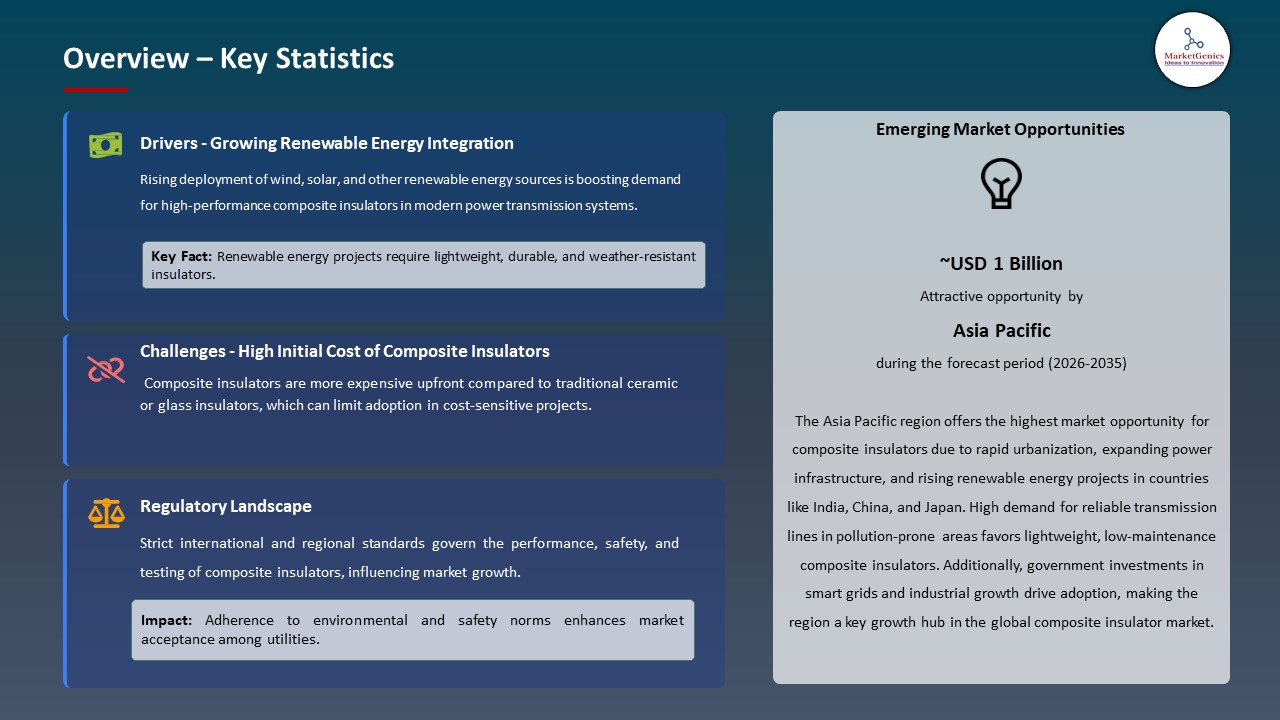Open the Key Fact highlighted box
Screen dimensions: 1280x720
point(423,264)
